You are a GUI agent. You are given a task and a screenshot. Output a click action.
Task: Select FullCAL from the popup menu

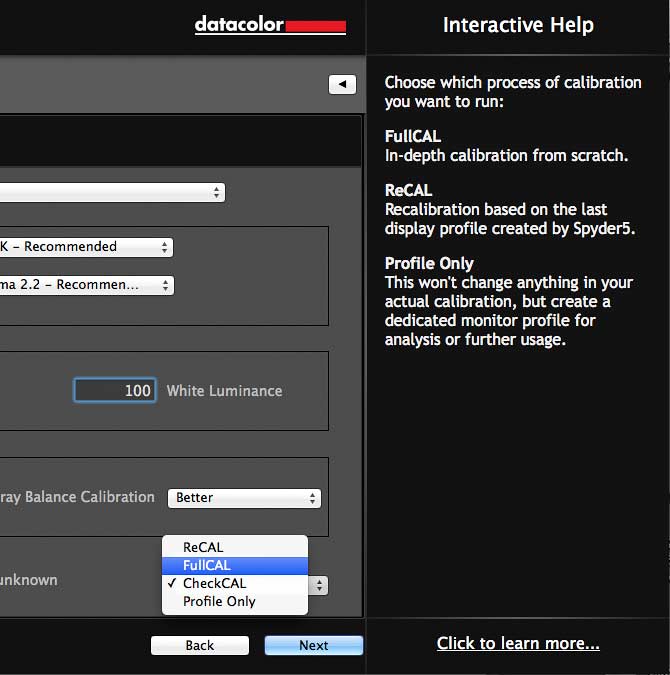[235, 565]
